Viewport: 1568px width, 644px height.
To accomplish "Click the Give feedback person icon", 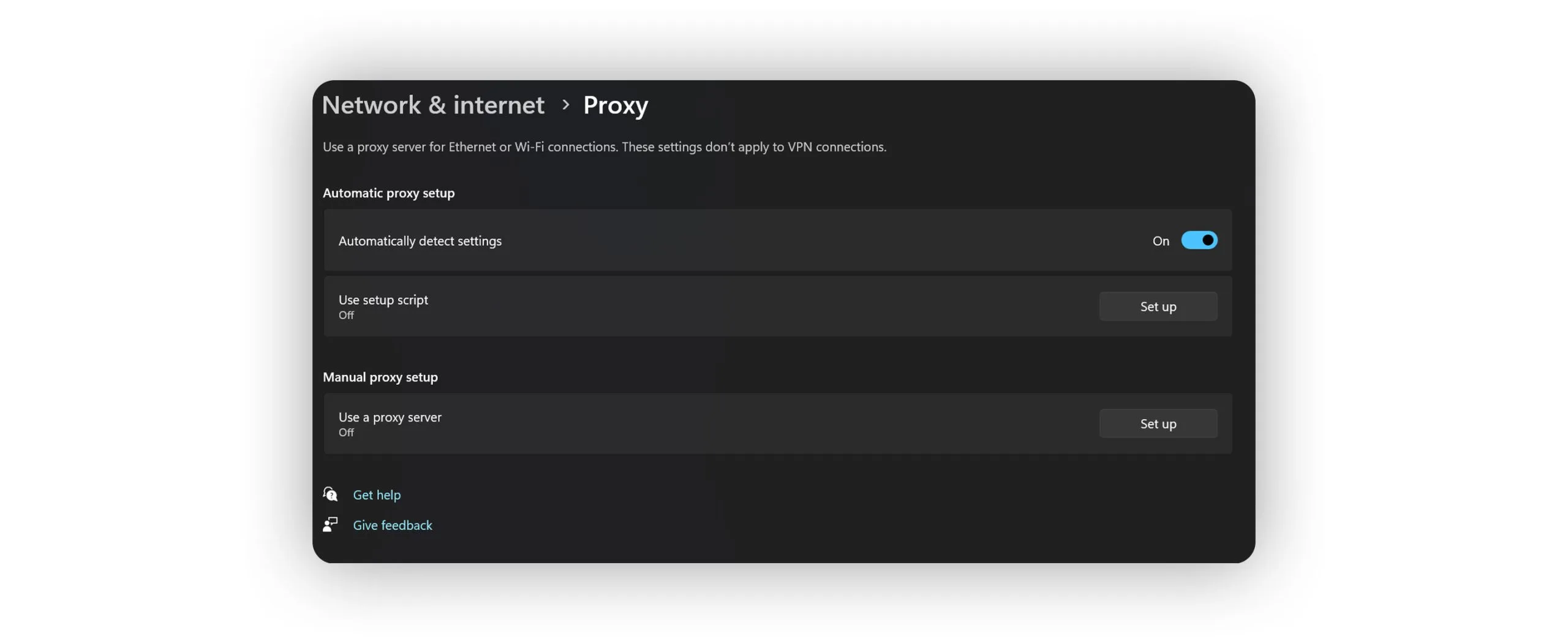I will click(330, 525).
